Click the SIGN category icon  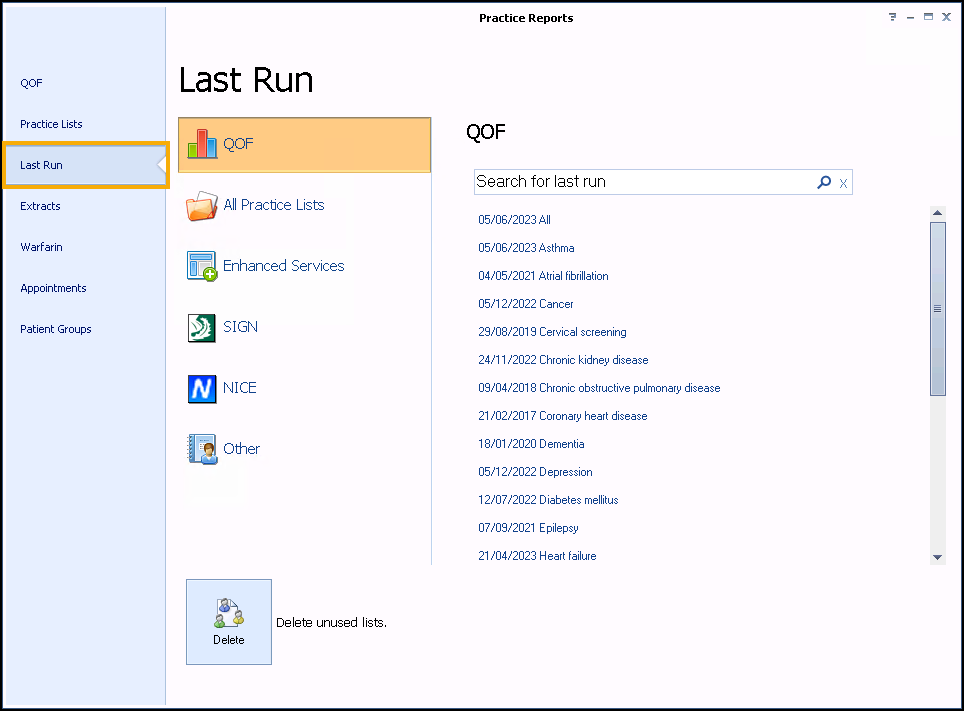click(x=202, y=328)
